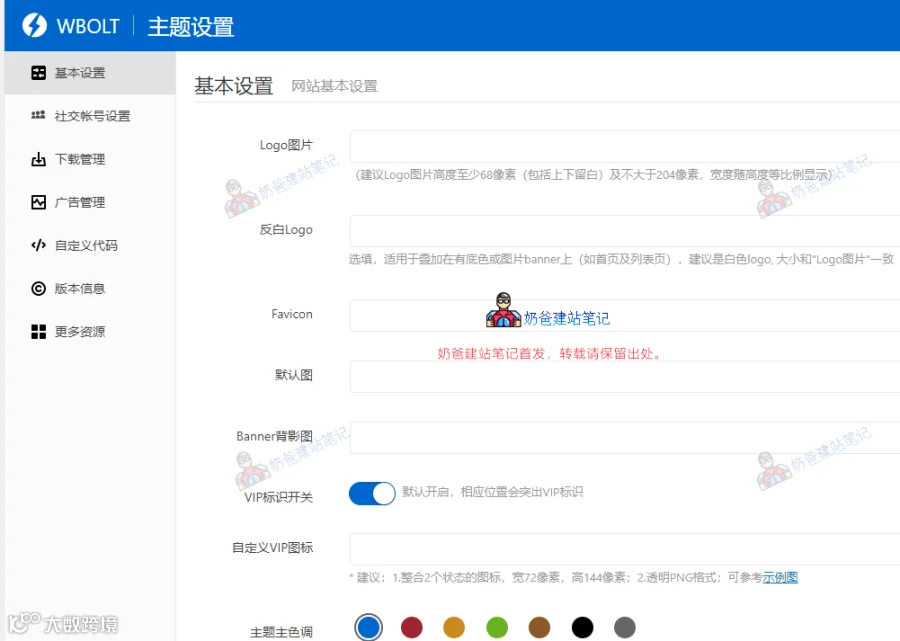Pick the red theme color swatch
The image size is (900, 641).
pyautogui.click(x=412, y=627)
